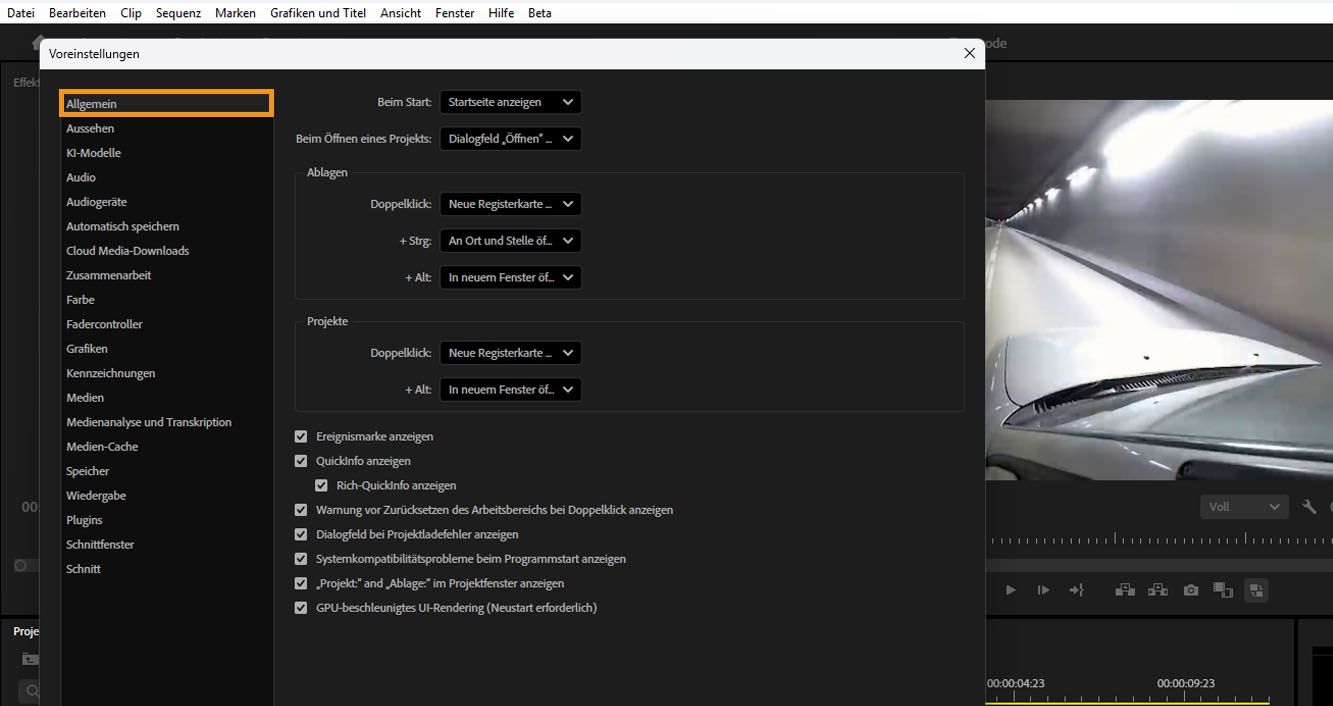Toggle „Projekt:“ and „Ablage:“ im Projektfenster checkbox

click(x=301, y=583)
